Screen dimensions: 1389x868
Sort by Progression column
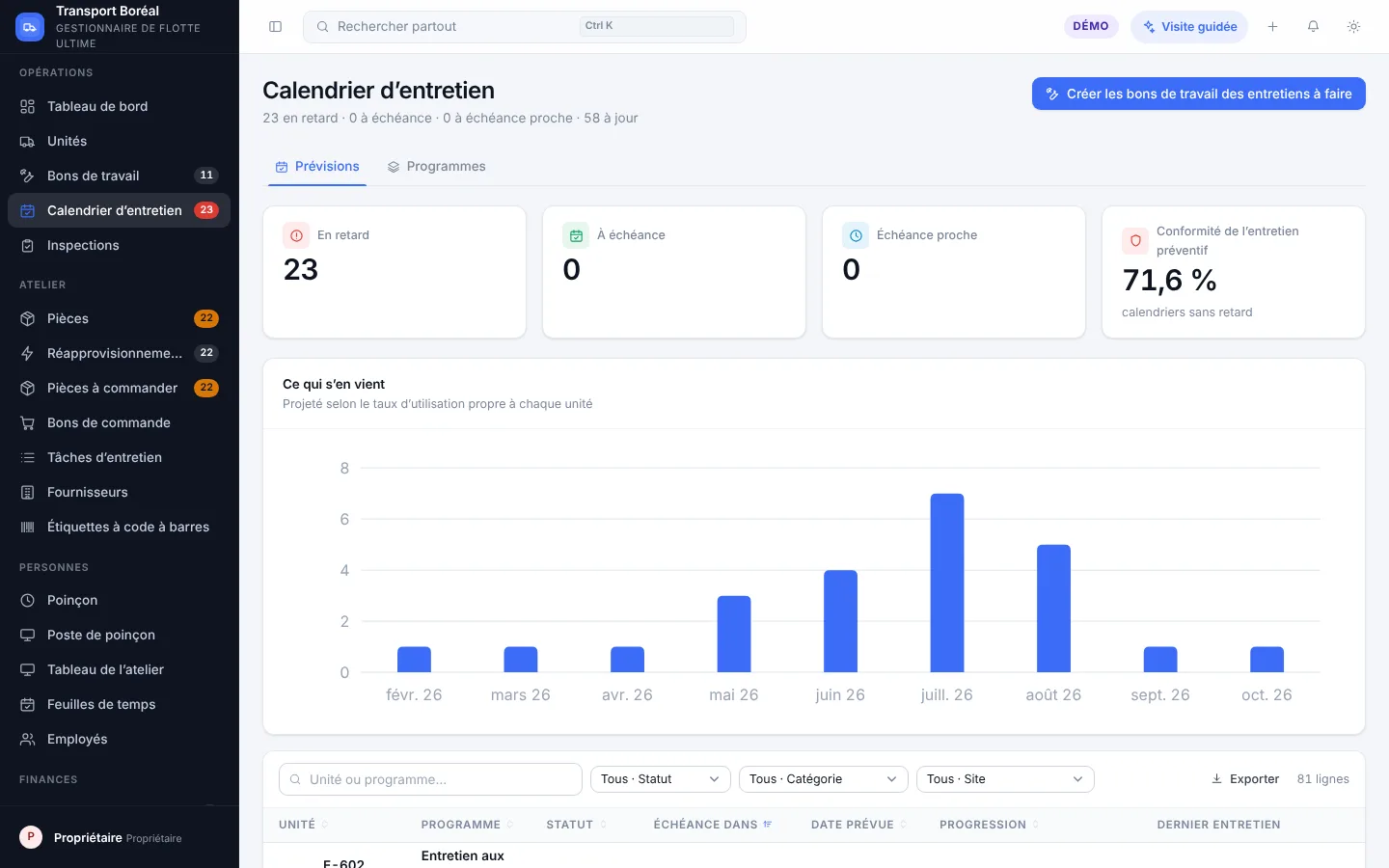pos(989,825)
